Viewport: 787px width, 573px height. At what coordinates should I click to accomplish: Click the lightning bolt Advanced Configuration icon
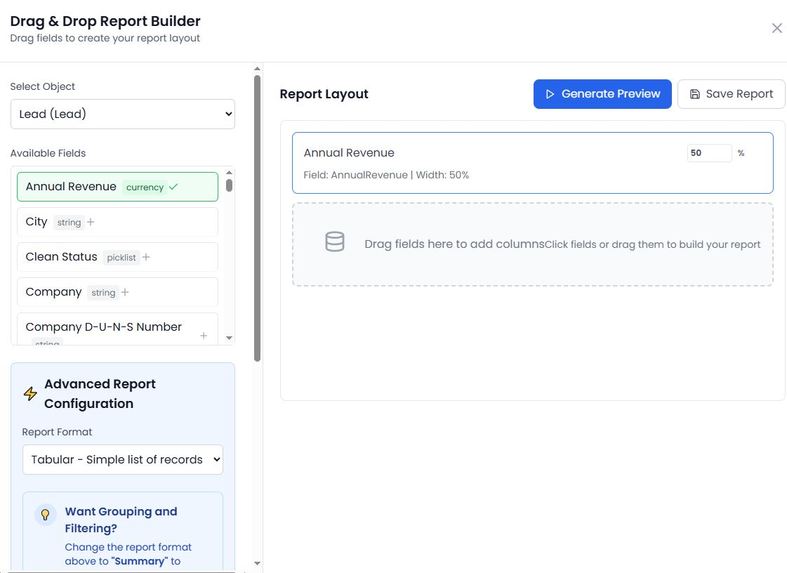click(x=30, y=393)
